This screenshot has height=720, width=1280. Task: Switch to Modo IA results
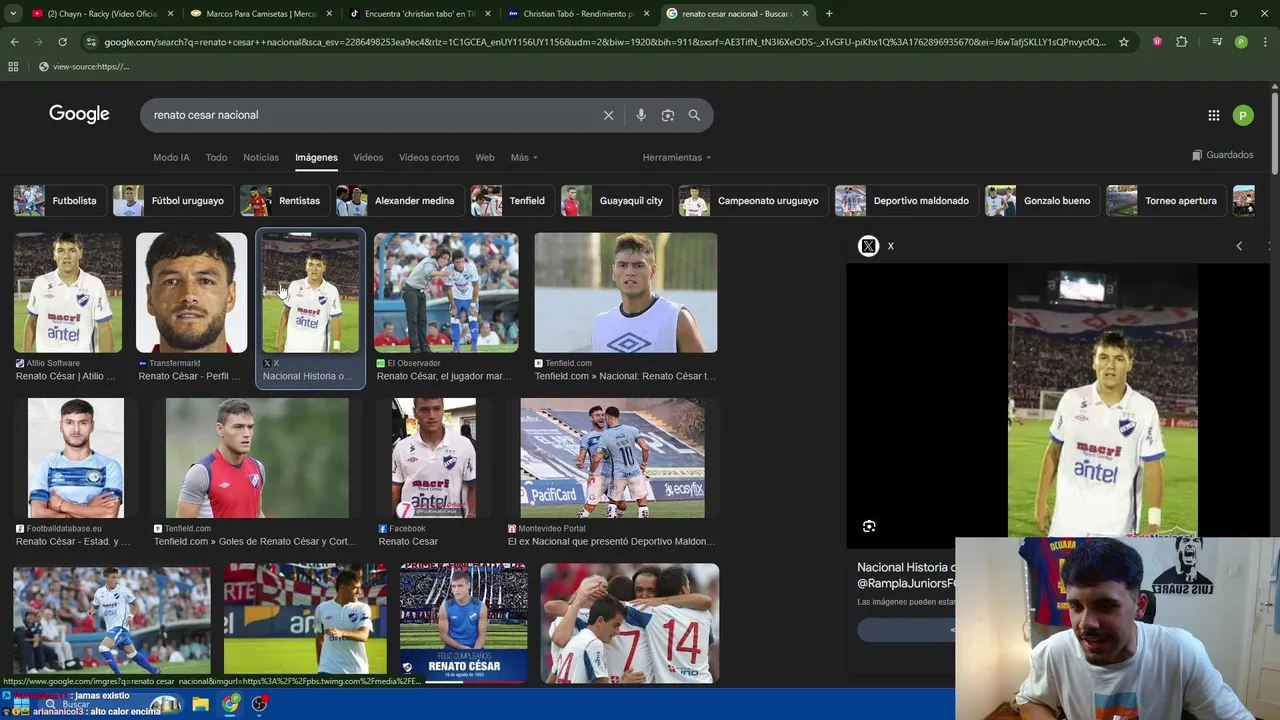(x=171, y=157)
